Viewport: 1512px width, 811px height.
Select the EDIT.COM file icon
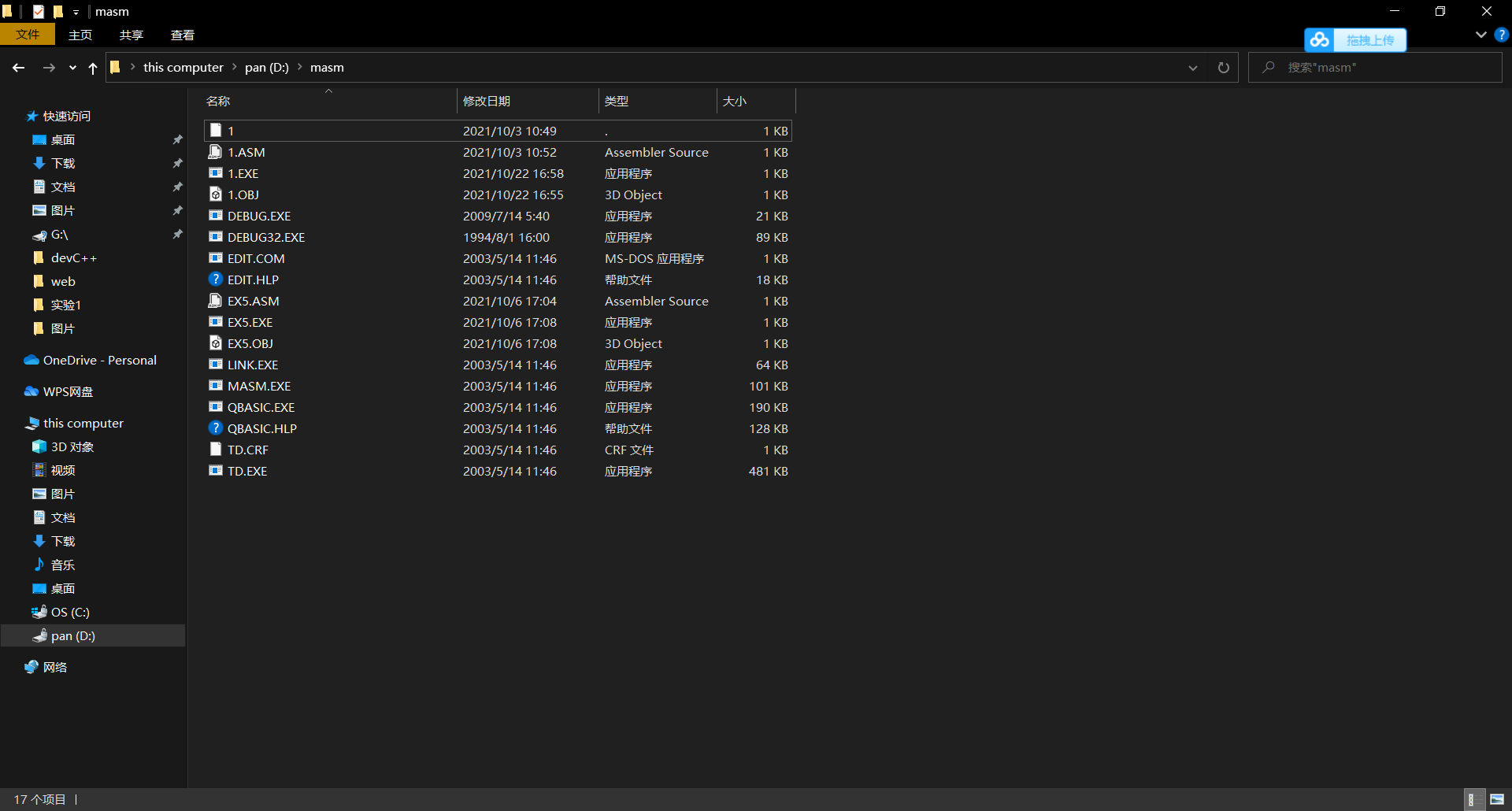(215, 258)
